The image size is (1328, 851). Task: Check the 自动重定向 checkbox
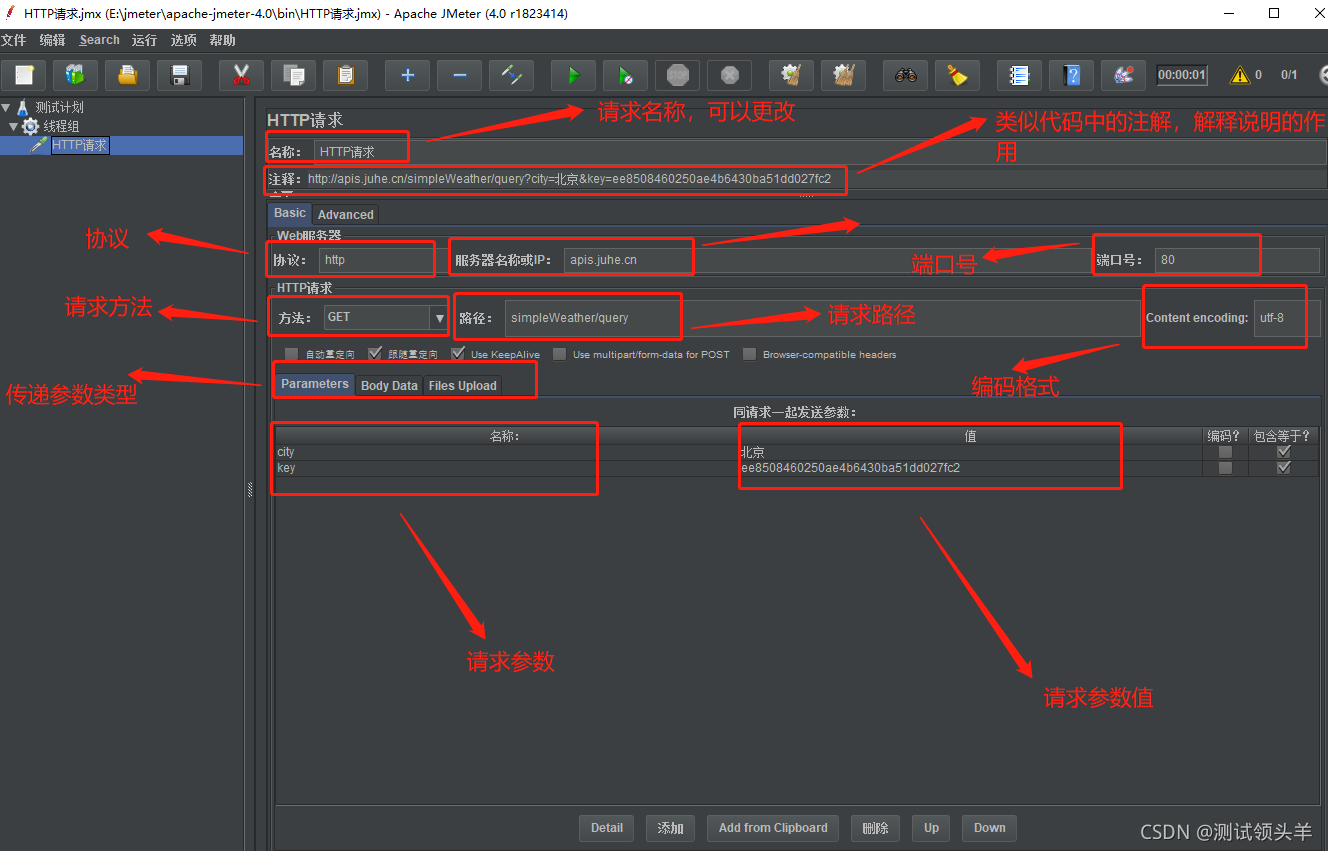(292, 354)
